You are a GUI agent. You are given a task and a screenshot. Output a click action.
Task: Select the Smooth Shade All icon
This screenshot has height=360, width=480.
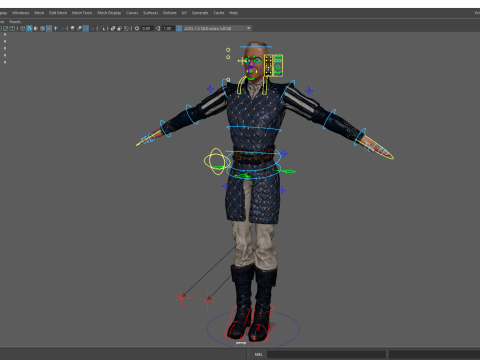click(x=29, y=28)
